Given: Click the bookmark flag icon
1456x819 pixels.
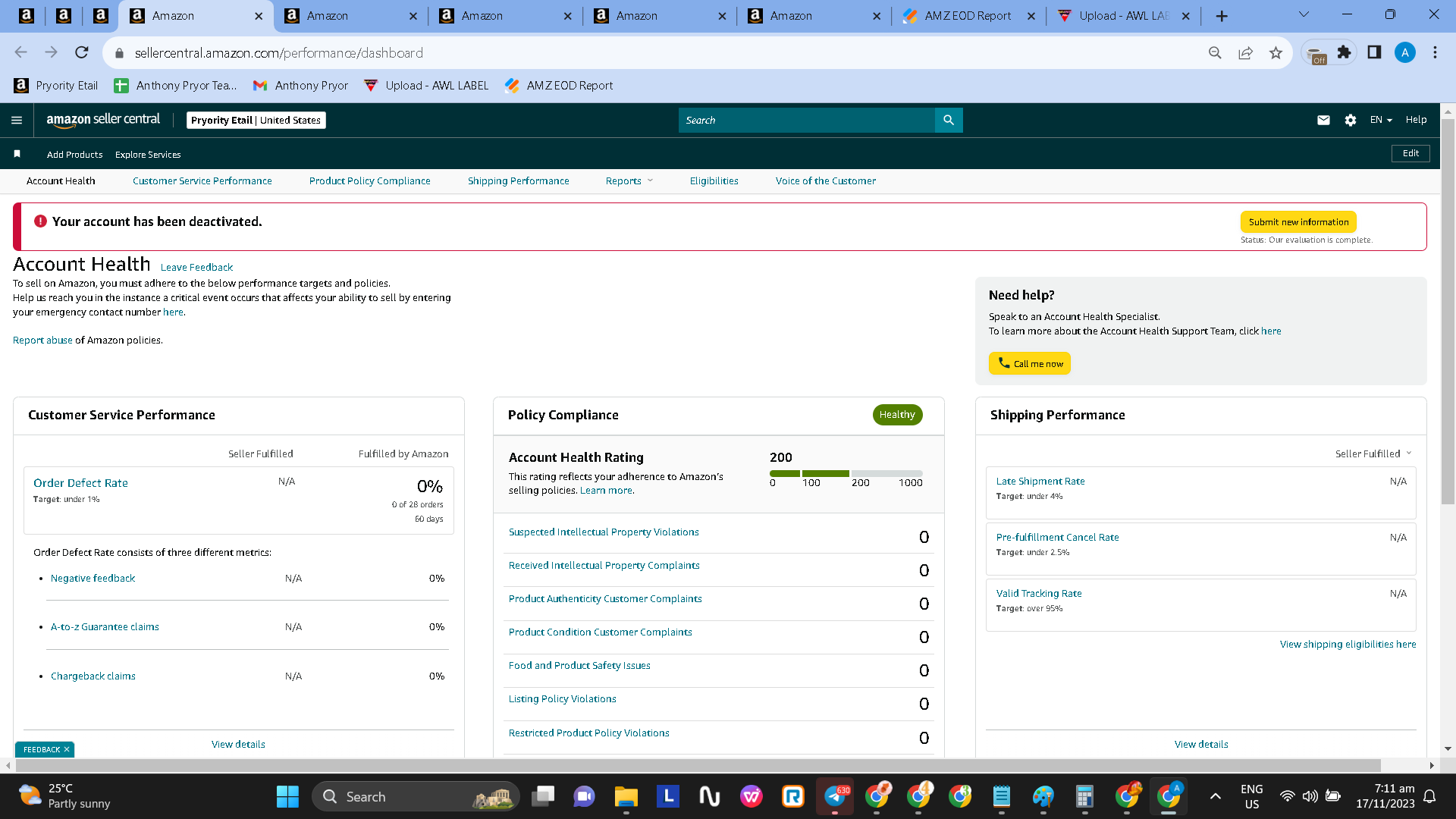Looking at the screenshot, I should (17, 154).
